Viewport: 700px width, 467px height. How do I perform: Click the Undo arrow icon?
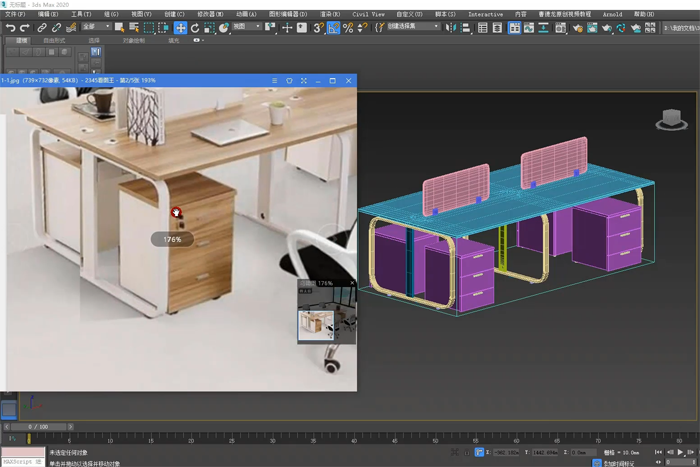10,28
